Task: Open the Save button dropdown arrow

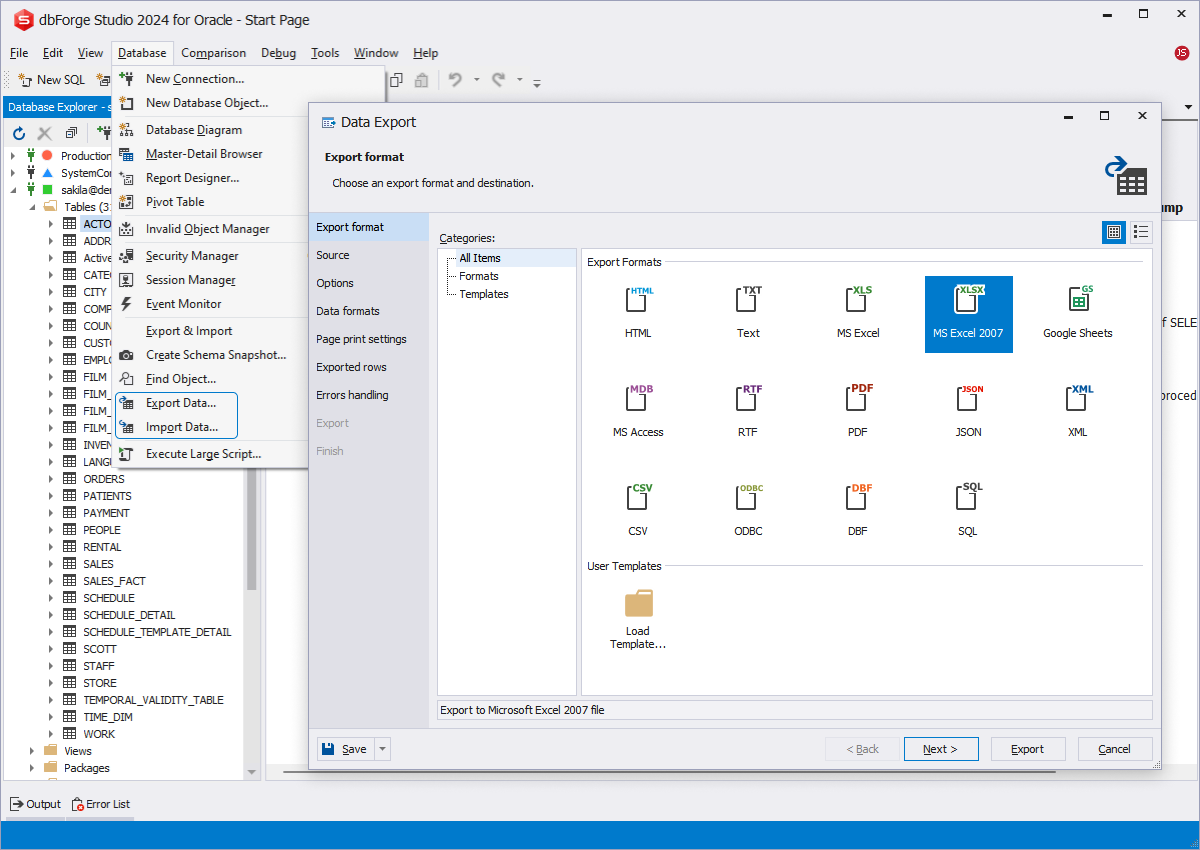Action: click(x=383, y=749)
